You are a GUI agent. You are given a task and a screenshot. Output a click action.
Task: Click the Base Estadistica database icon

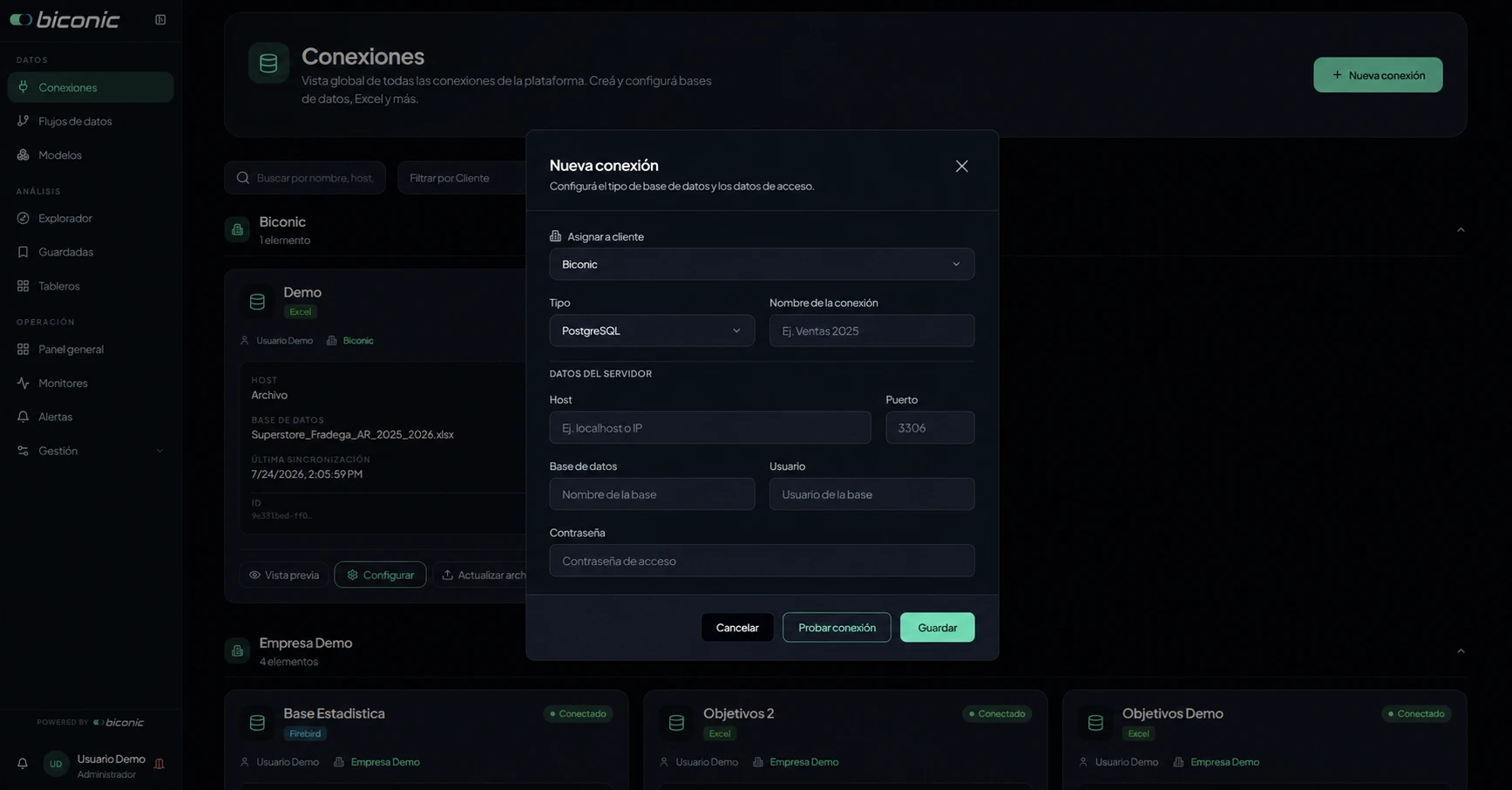pos(257,723)
